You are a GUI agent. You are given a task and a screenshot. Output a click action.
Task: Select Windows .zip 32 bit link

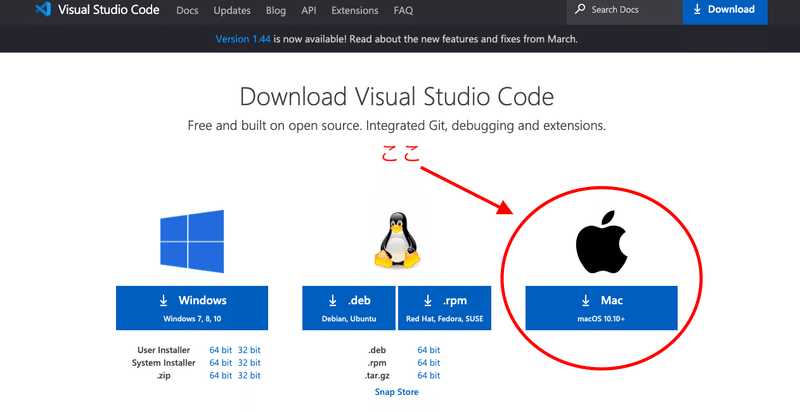tap(249, 375)
